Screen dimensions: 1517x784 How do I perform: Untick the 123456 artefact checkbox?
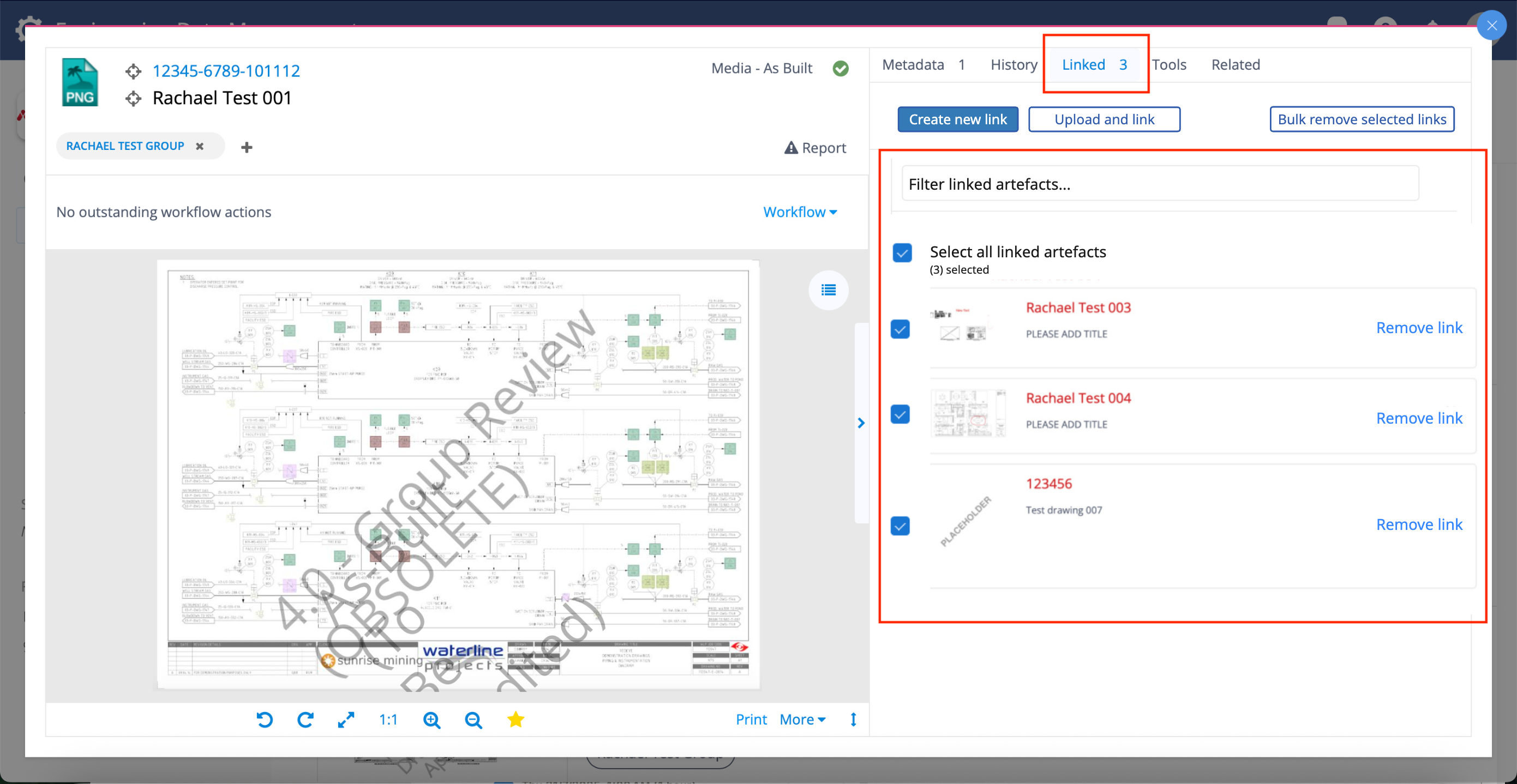900,525
